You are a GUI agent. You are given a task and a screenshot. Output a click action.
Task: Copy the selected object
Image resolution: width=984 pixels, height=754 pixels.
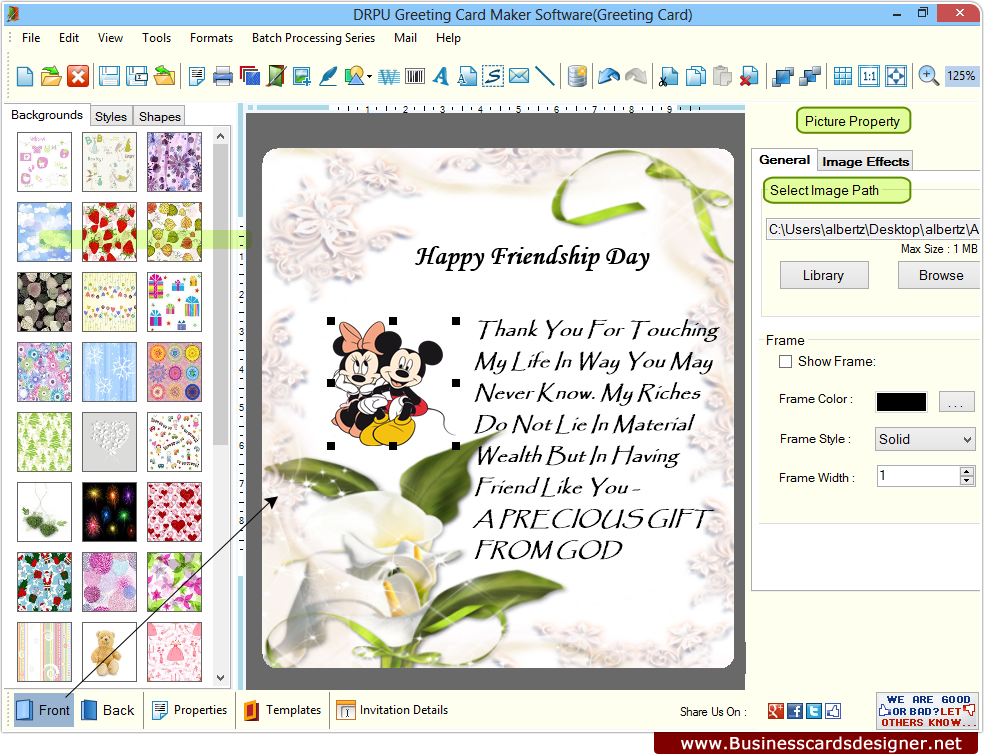(695, 77)
